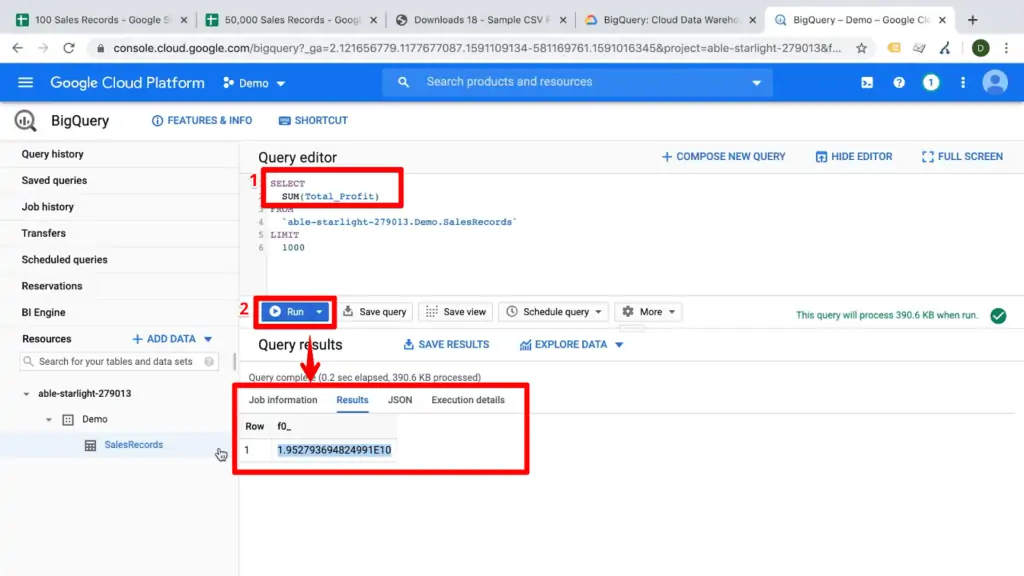1024x576 pixels.
Task: Collapse the Demo dataset
Action: 48,419
